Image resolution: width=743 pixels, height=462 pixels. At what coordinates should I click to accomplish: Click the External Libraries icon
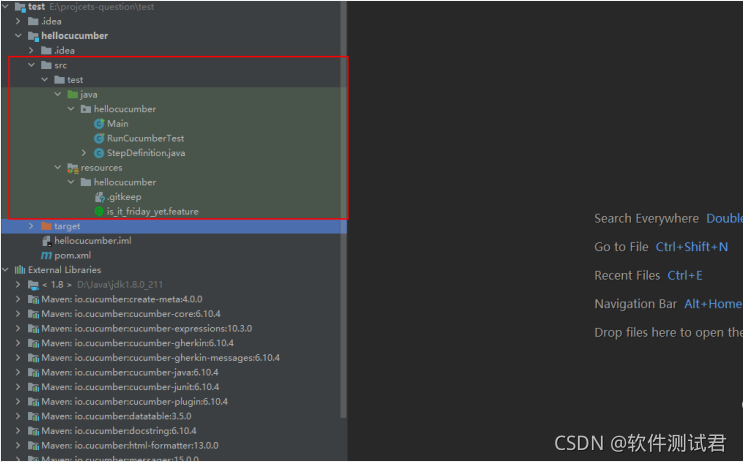[x=20, y=270]
